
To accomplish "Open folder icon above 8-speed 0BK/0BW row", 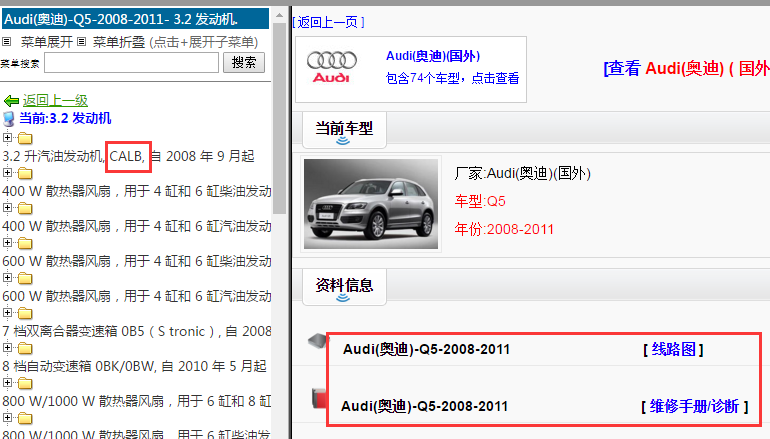I will tap(25, 348).
